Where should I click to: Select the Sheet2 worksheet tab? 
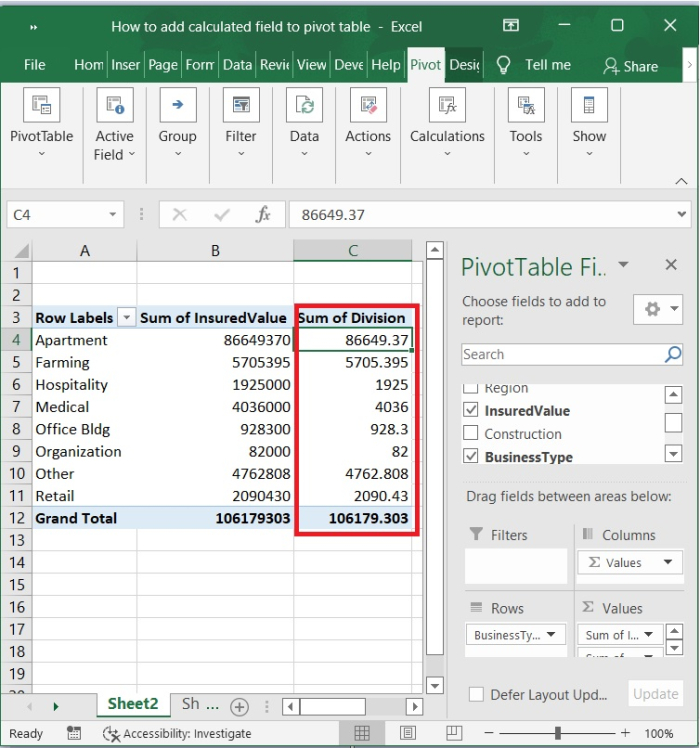pos(133,704)
